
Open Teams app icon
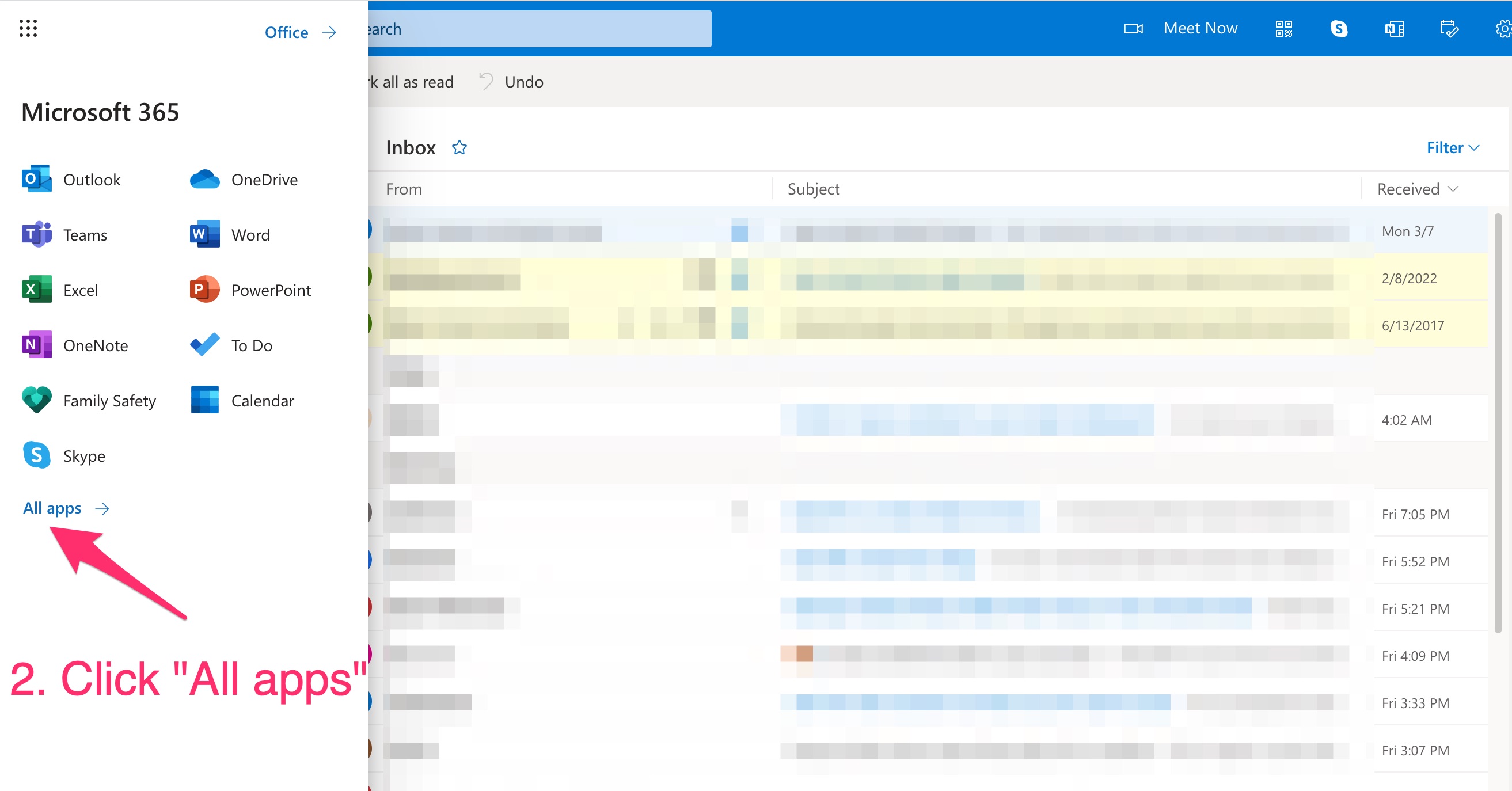[x=36, y=235]
